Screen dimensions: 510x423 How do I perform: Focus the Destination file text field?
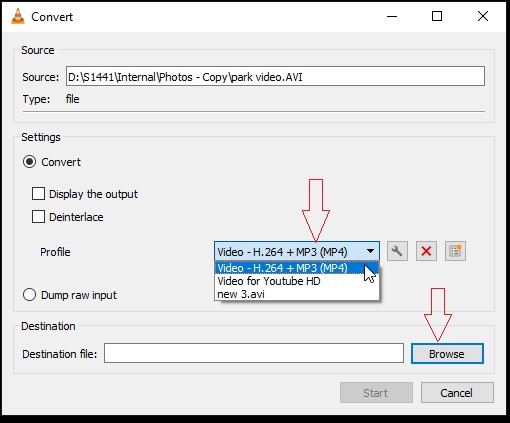coord(254,353)
